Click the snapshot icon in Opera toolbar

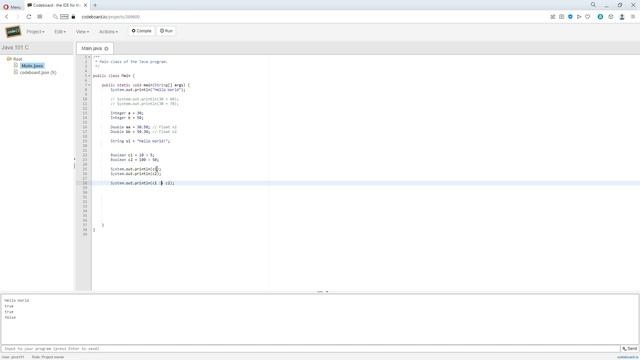(x=553, y=17)
